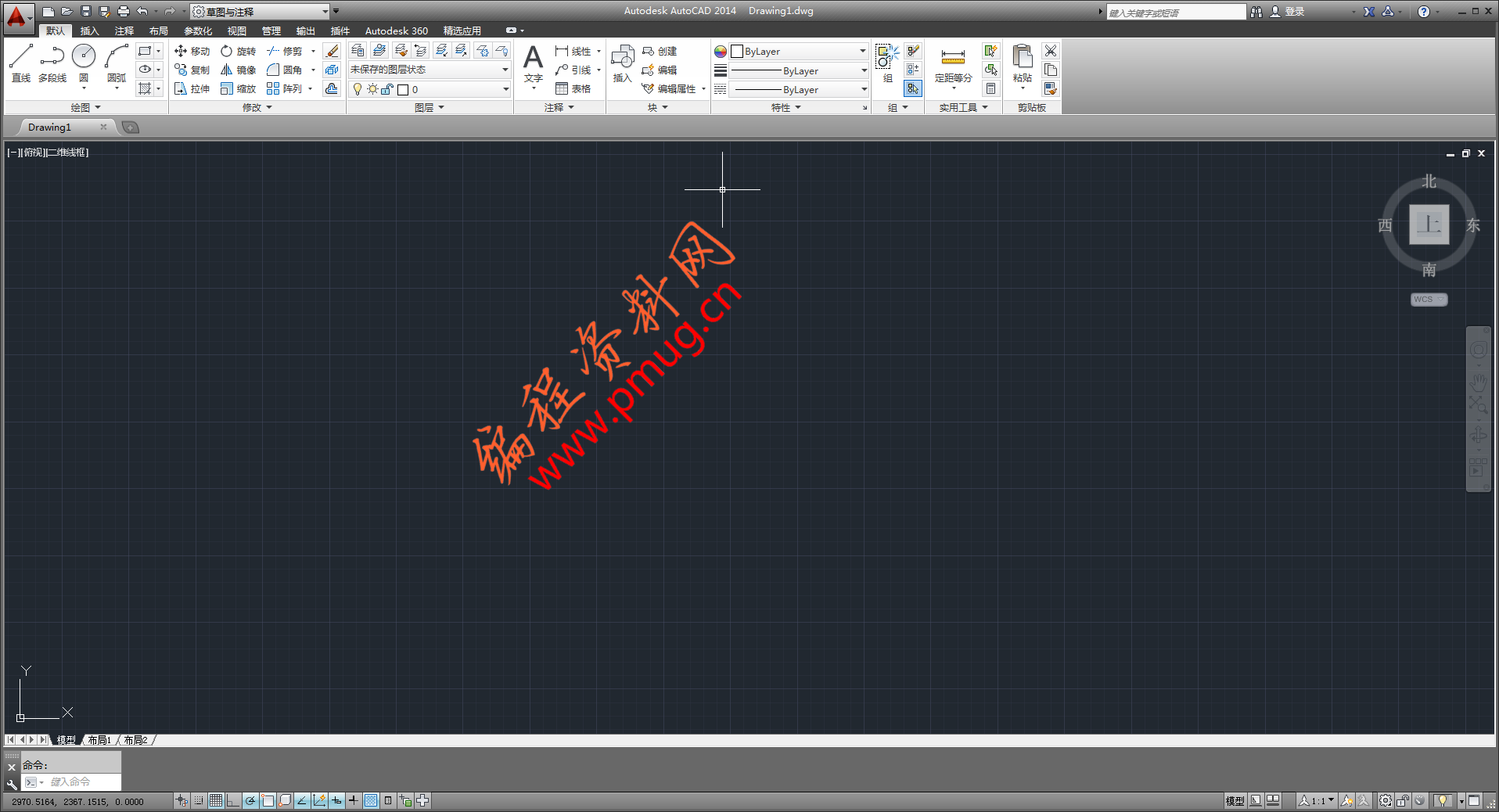
Task: Click 北 north on the ViewCube compass
Action: (x=1429, y=181)
